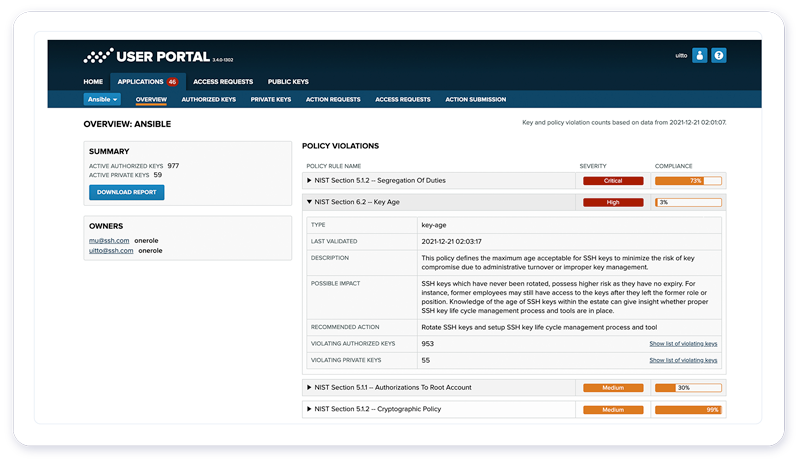
Task: Open owner email mu@ssh.com
Action: tap(108, 240)
